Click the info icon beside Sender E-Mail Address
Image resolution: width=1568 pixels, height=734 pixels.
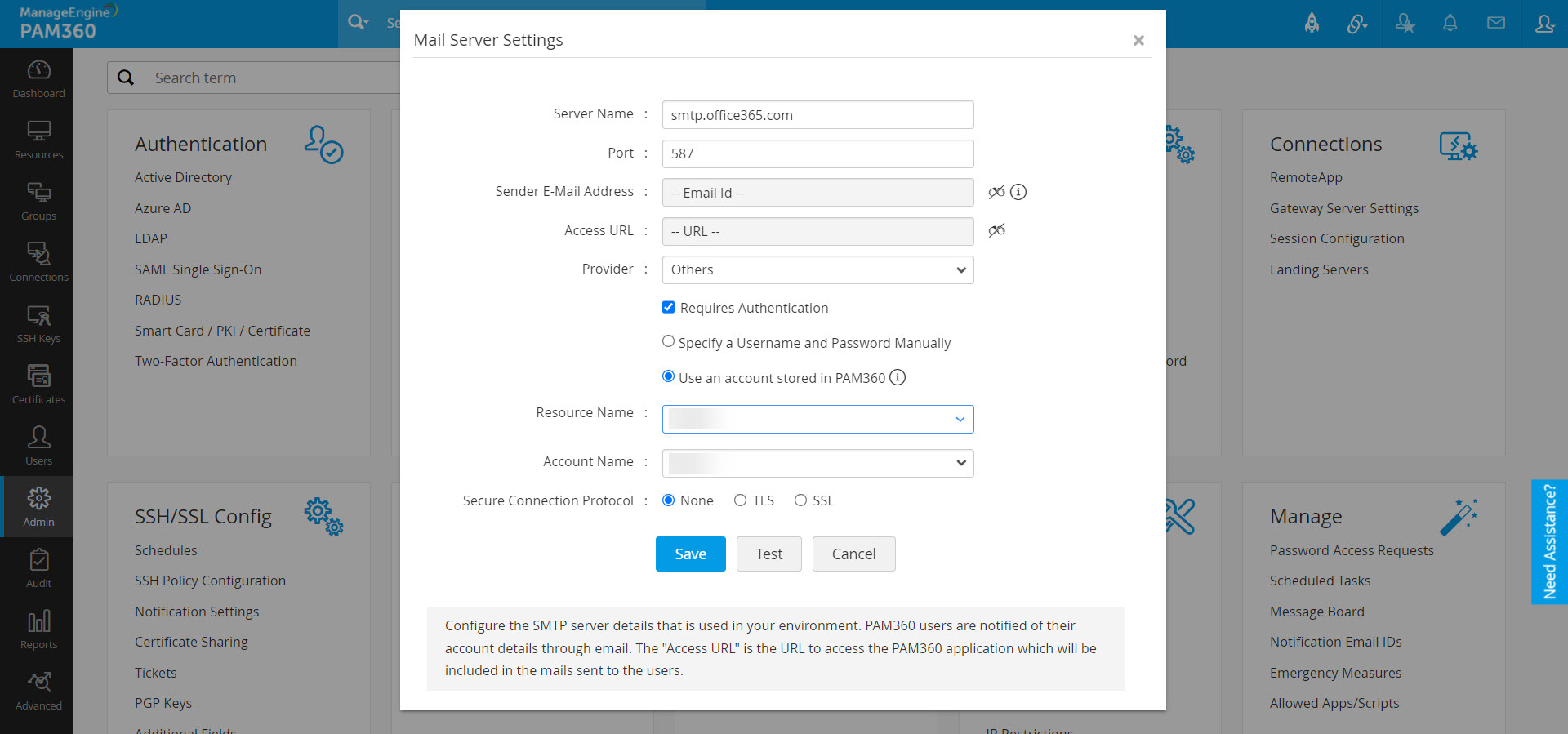1018,192
